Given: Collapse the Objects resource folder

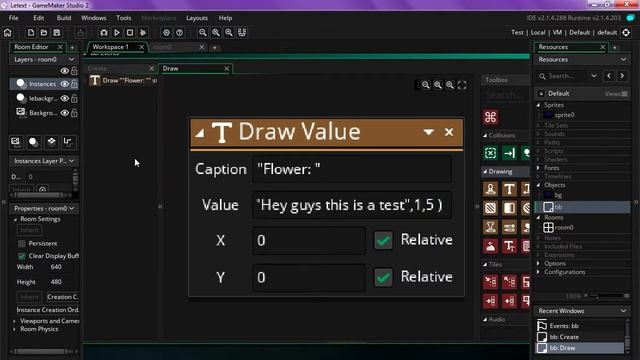Looking at the screenshot, I should (538, 185).
